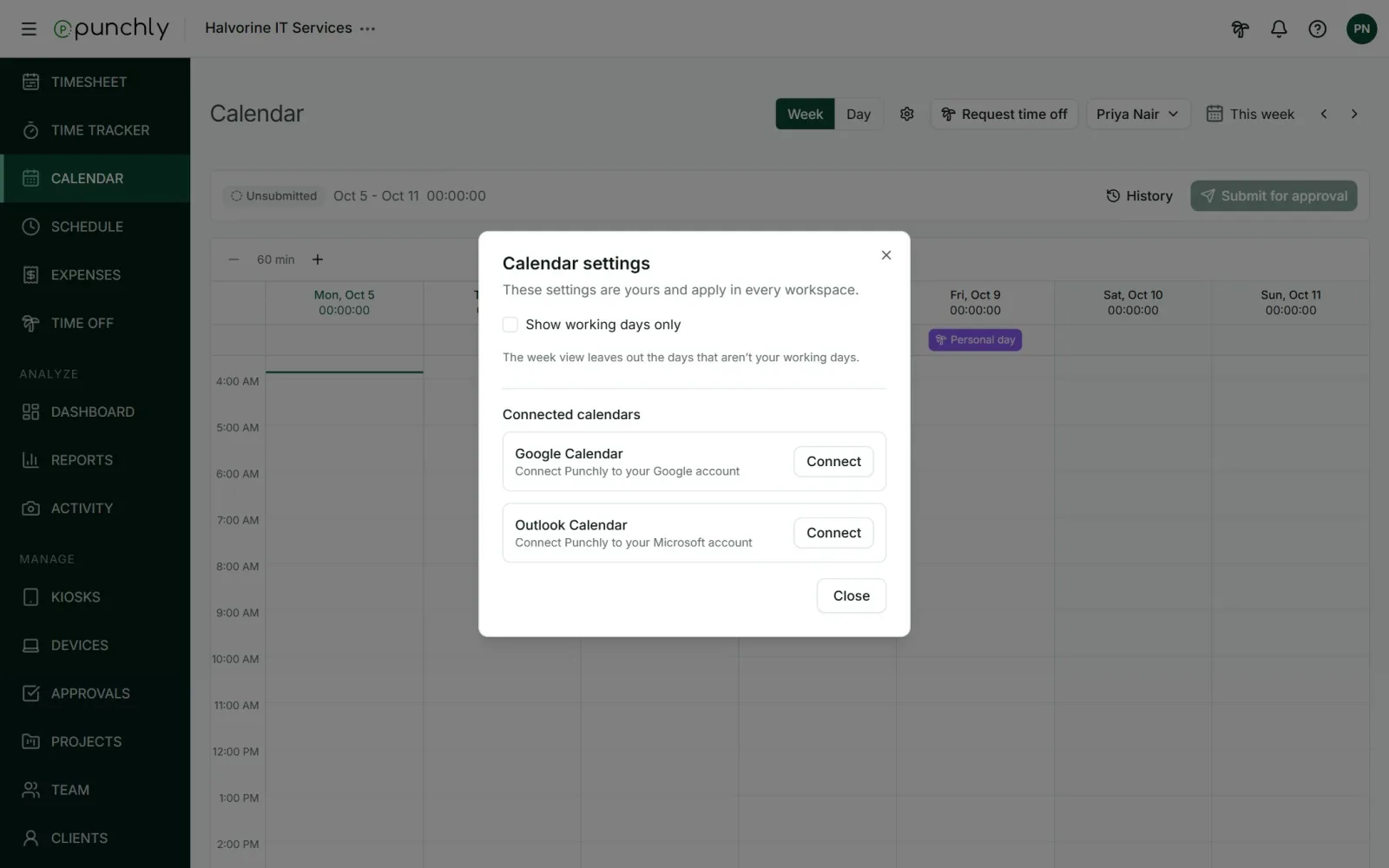
Task: Open Activity in sidebar
Action: [x=95, y=508]
